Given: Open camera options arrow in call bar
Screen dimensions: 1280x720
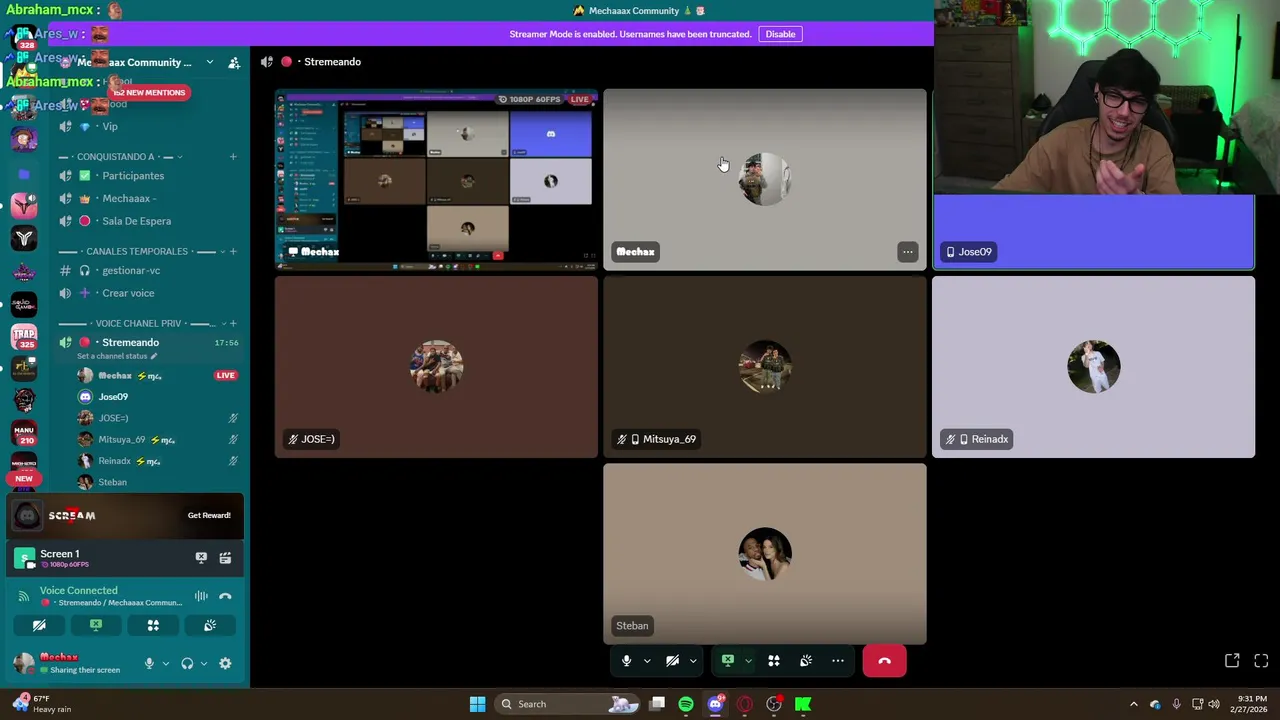Looking at the screenshot, I should tap(692, 661).
